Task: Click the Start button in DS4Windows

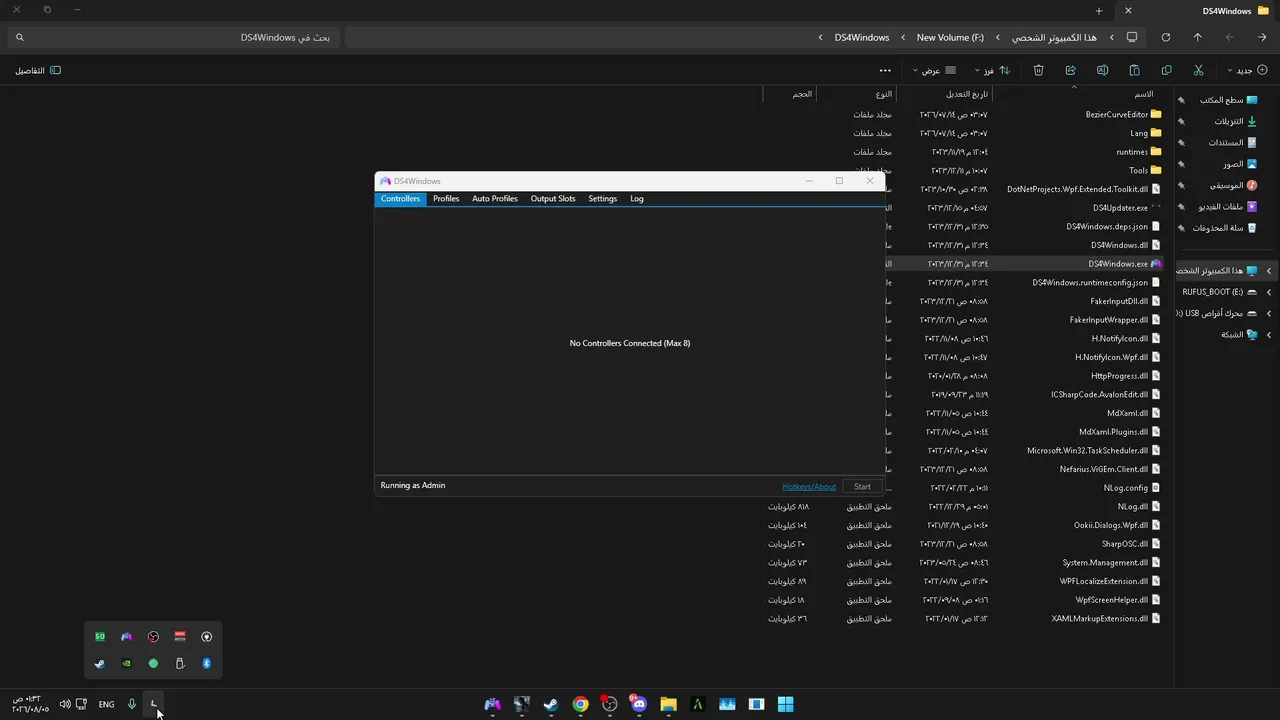Action: point(862,487)
